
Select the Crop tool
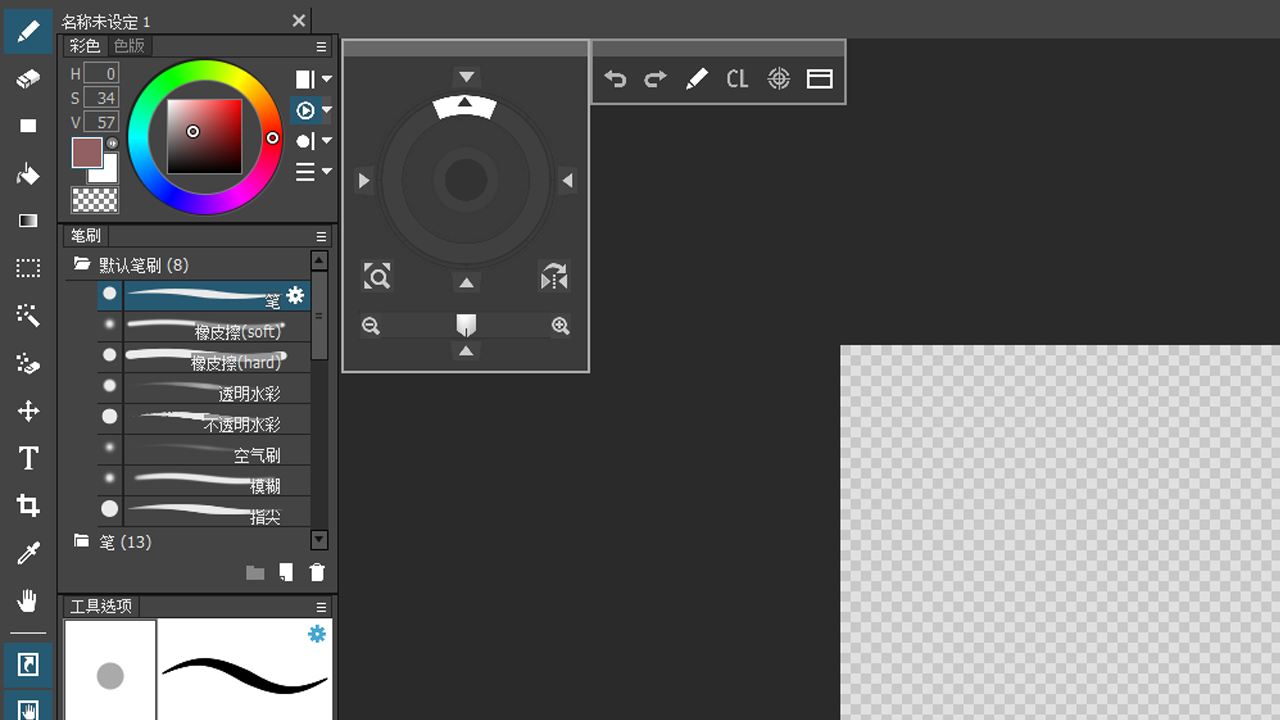(28, 506)
